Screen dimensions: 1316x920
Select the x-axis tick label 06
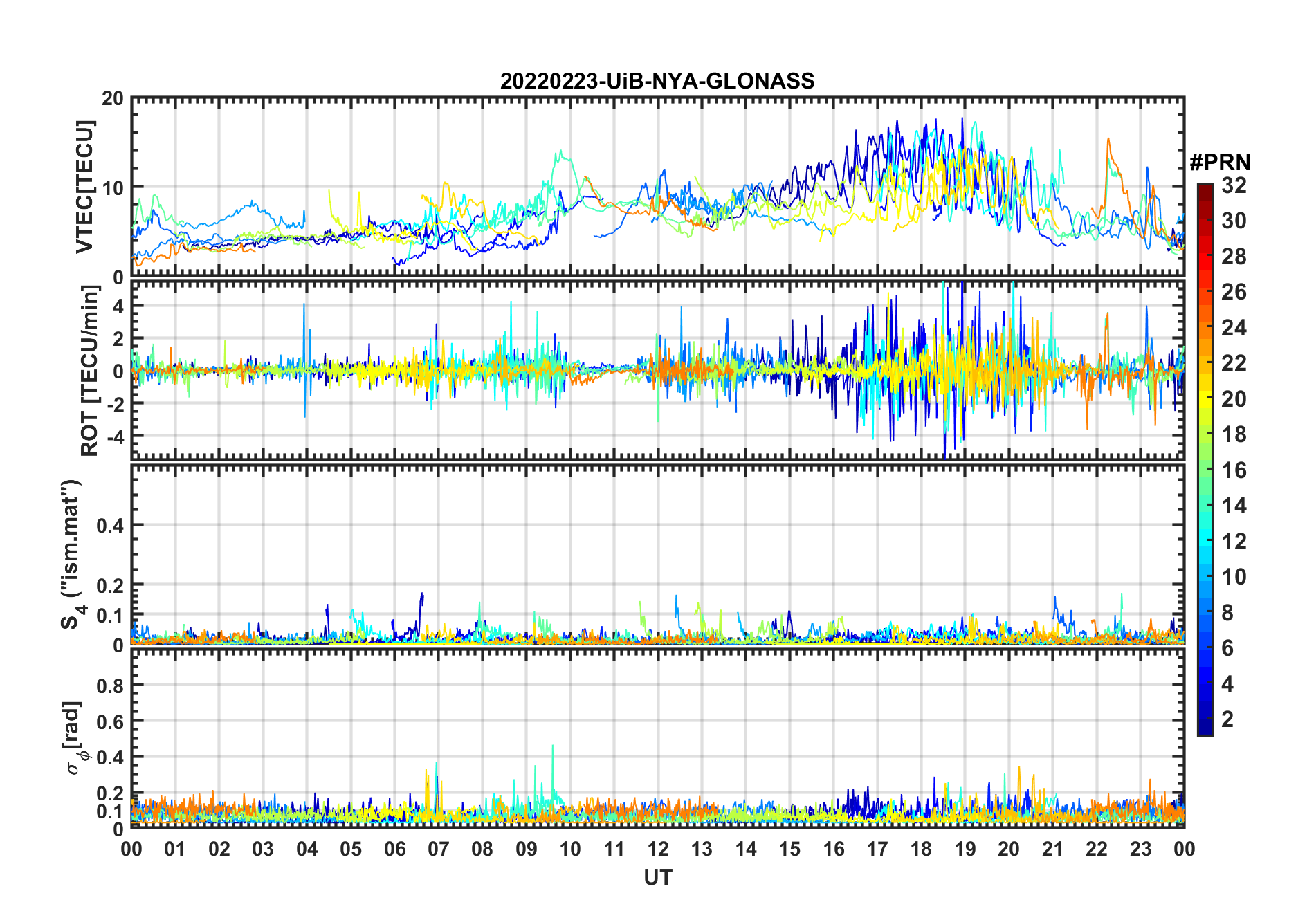[x=394, y=849]
